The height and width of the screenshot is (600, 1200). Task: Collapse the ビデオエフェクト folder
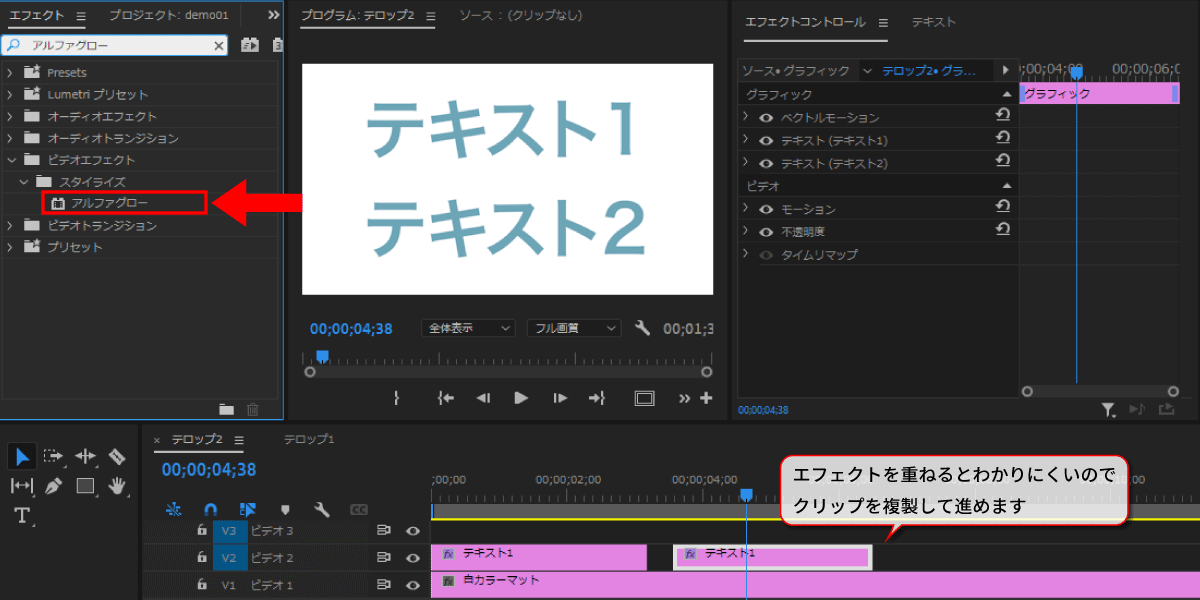click(10, 160)
